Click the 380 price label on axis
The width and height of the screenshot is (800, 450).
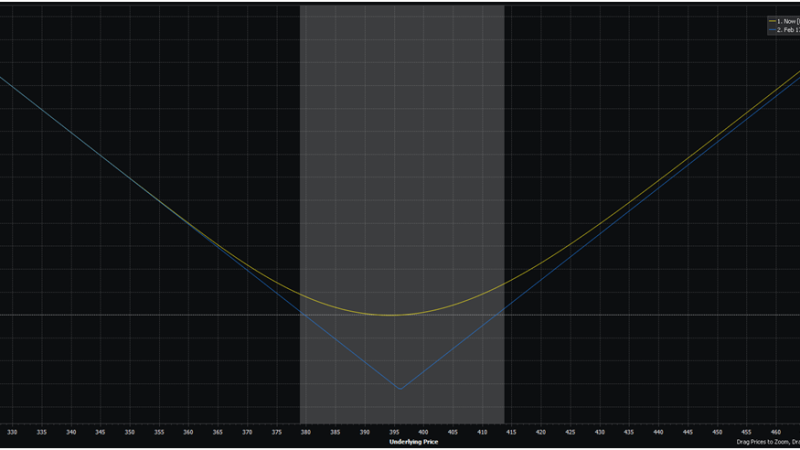point(306,432)
